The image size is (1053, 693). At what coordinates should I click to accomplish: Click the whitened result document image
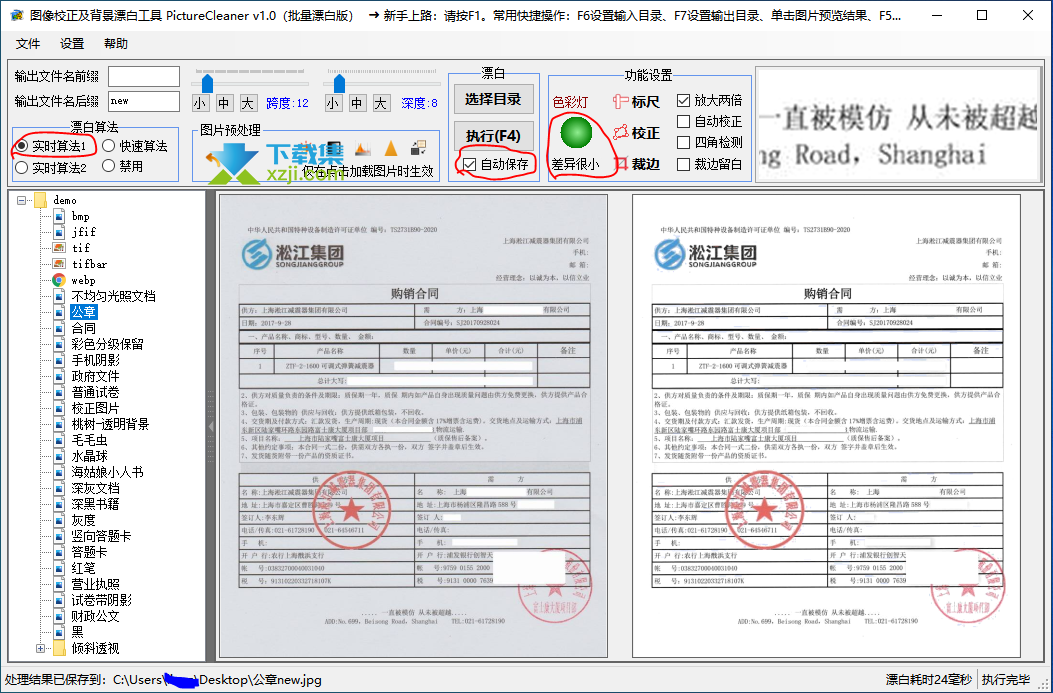pos(827,426)
